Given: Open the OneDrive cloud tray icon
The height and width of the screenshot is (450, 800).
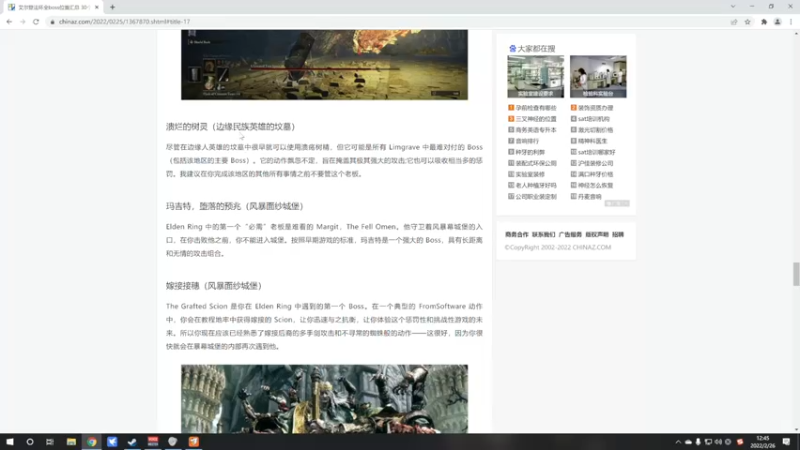Looking at the screenshot, I should (688, 442).
